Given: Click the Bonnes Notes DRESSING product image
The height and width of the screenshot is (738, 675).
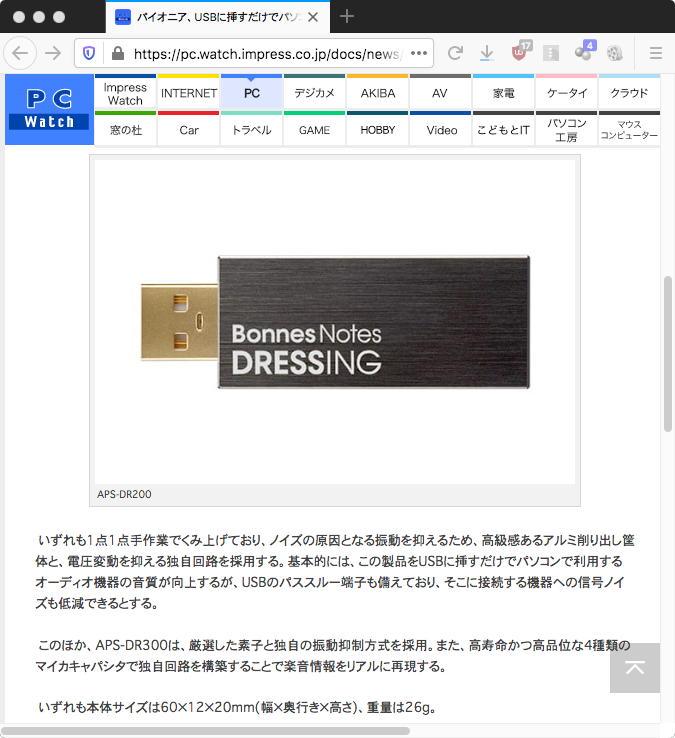Looking at the screenshot, I should (335, 322).
